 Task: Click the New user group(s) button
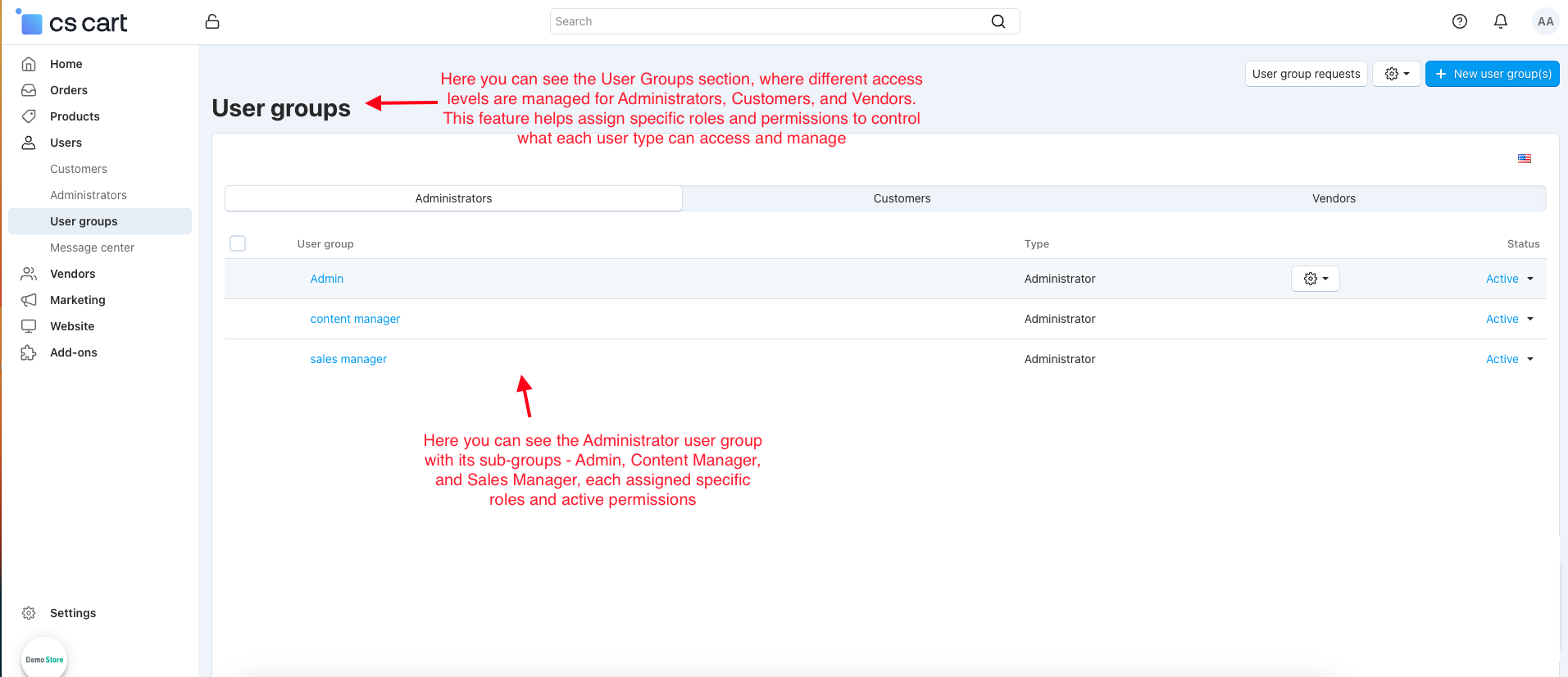pyautogui.click(x=1492, y=74)
